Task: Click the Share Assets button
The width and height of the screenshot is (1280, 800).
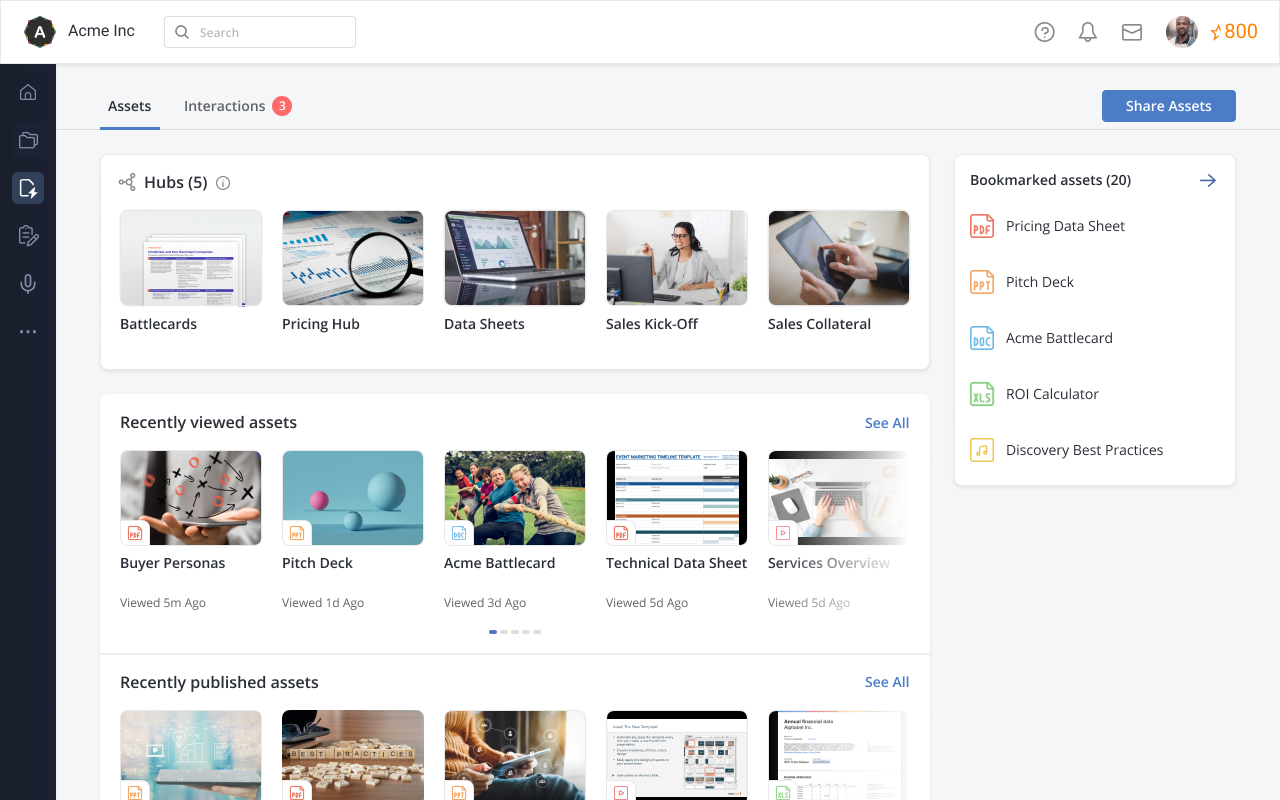Action: click(x=1168, y=105)
